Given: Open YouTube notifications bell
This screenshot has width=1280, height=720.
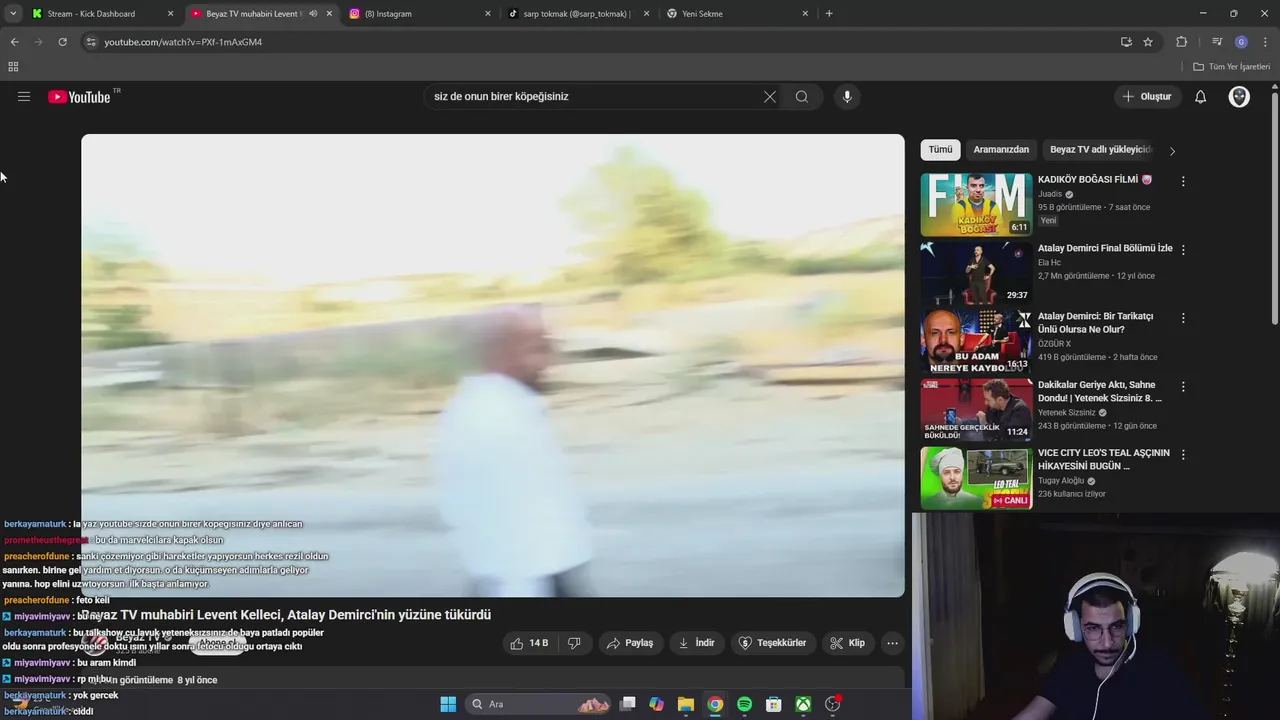Looking at the screenshot, I should click(1200, 97).
